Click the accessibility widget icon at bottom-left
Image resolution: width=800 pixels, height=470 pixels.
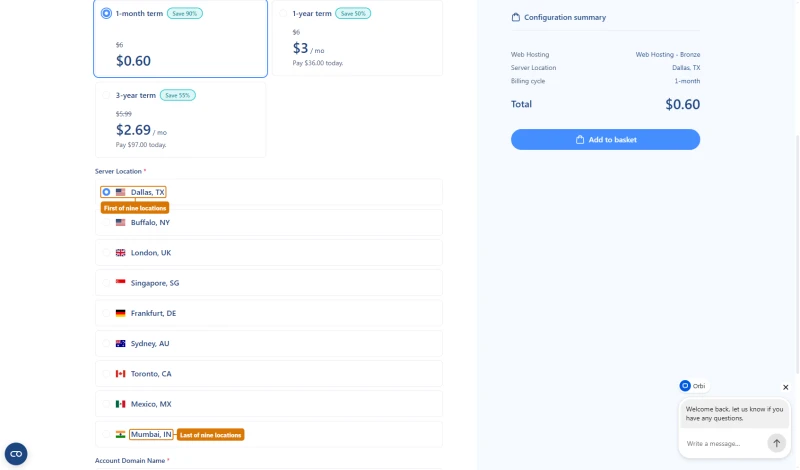click(16, 454)
